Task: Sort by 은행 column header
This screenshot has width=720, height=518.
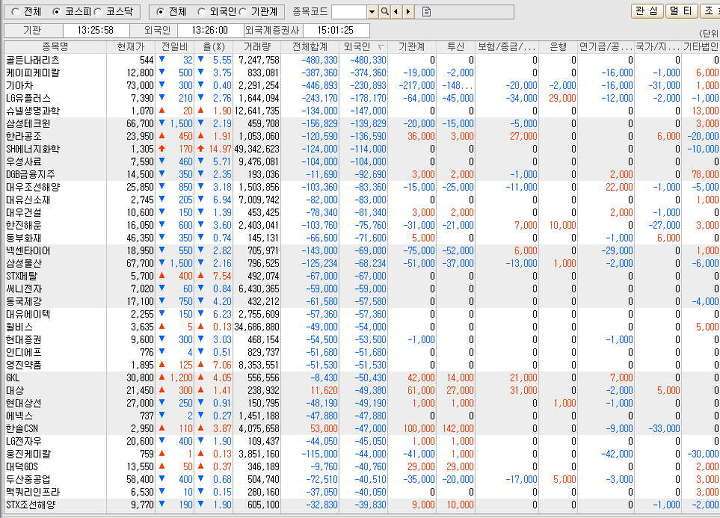Action: tap(558, 47)
